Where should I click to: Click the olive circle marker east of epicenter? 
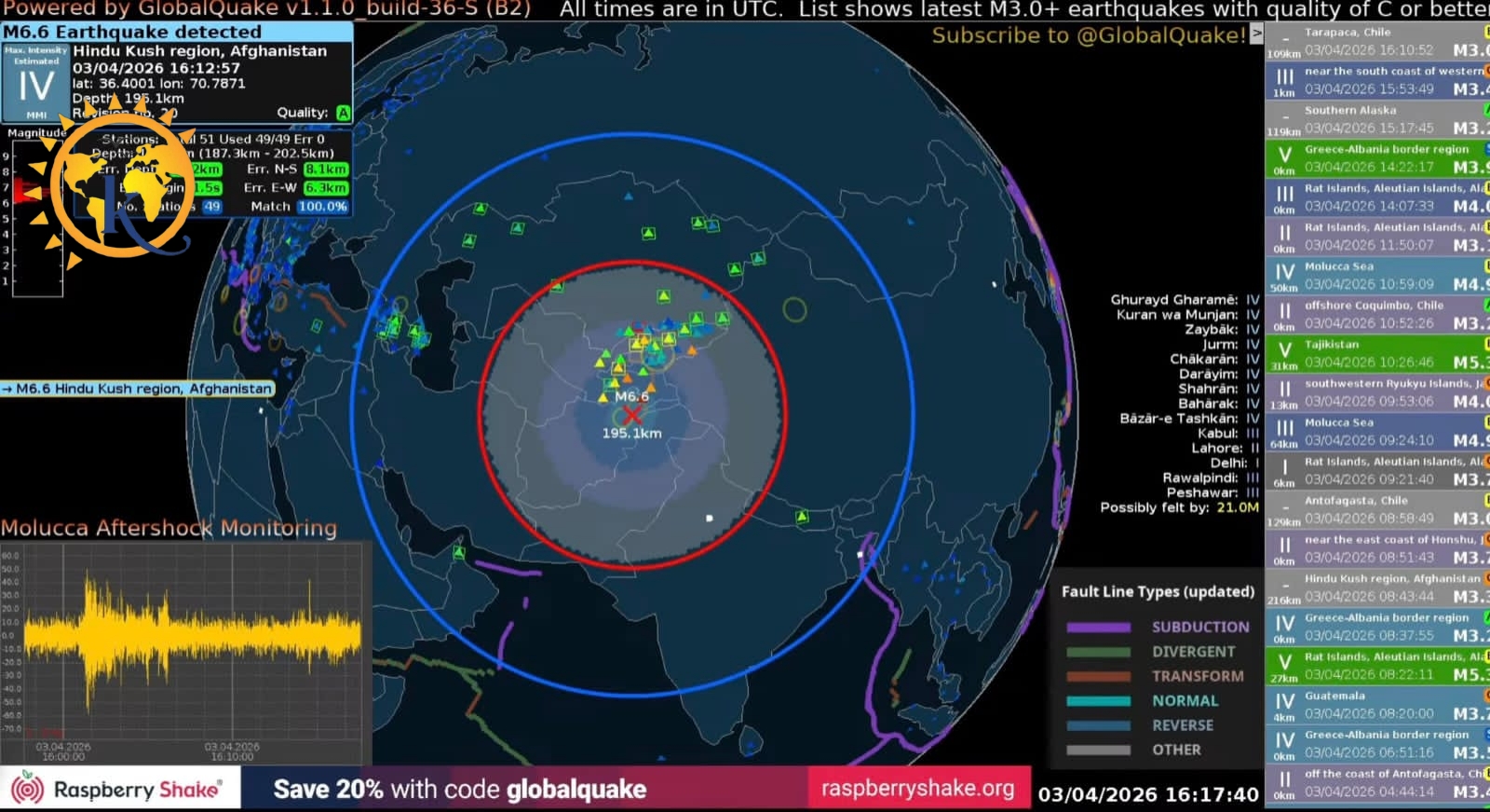coord(794,309)
